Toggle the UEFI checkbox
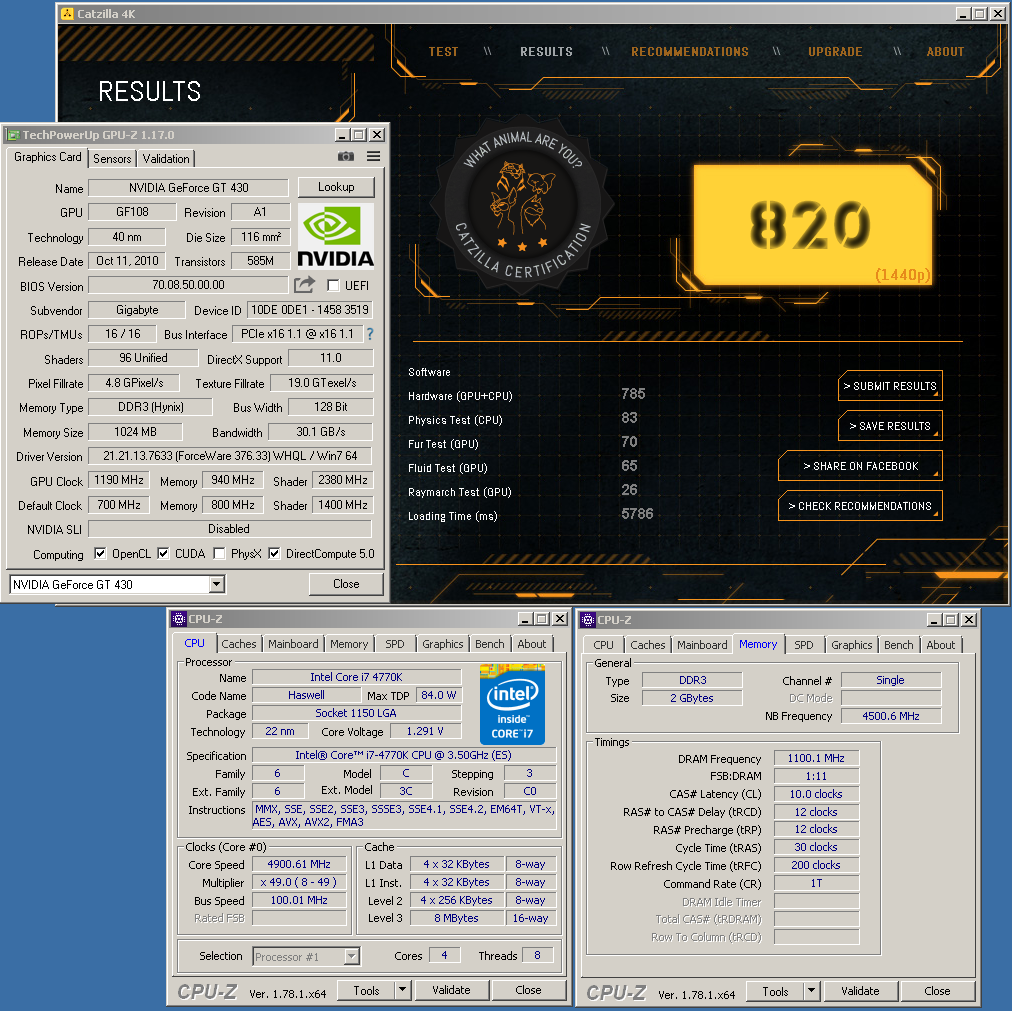This screenshot has height=1011, width=1012. click(333, 285)
